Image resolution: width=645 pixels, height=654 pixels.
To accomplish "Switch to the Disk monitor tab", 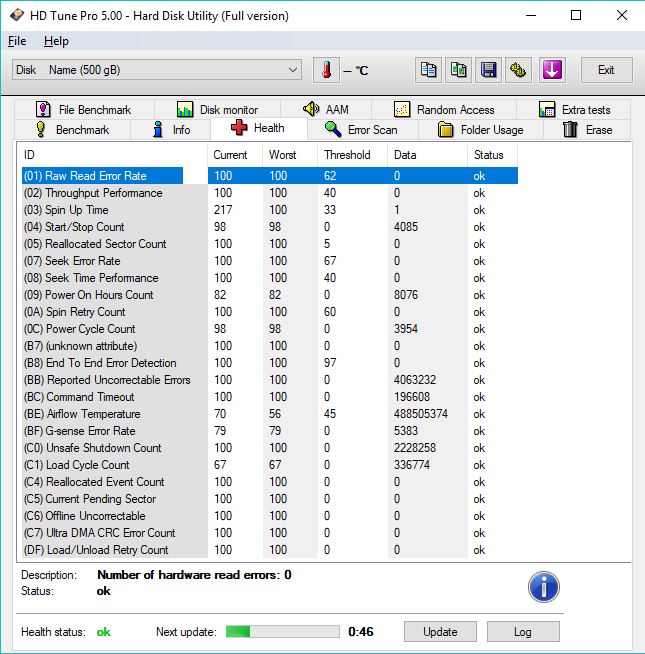I will tap(217, 110).
